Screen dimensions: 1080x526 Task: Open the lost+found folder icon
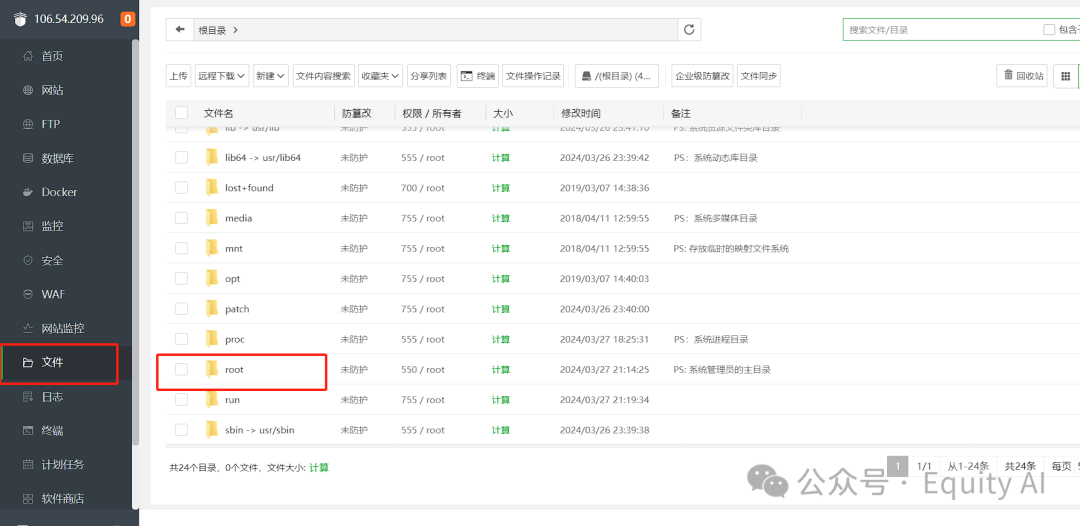(x=211, y=188)
